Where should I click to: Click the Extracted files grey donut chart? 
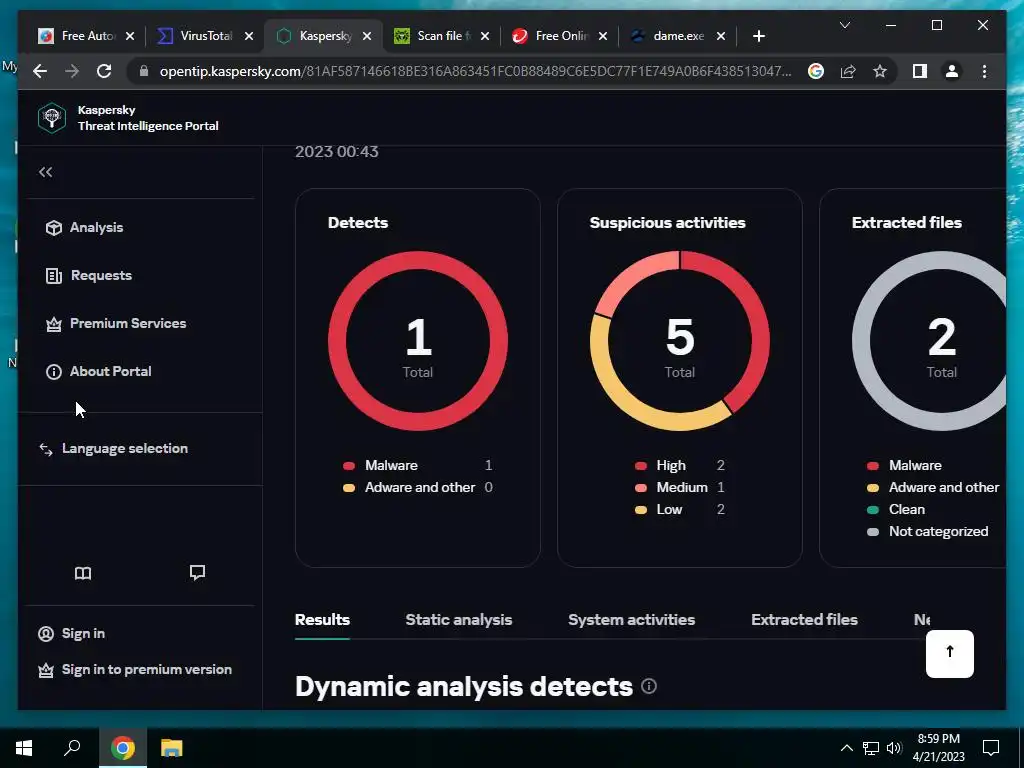pyautogui.click(x=929, y=341)
